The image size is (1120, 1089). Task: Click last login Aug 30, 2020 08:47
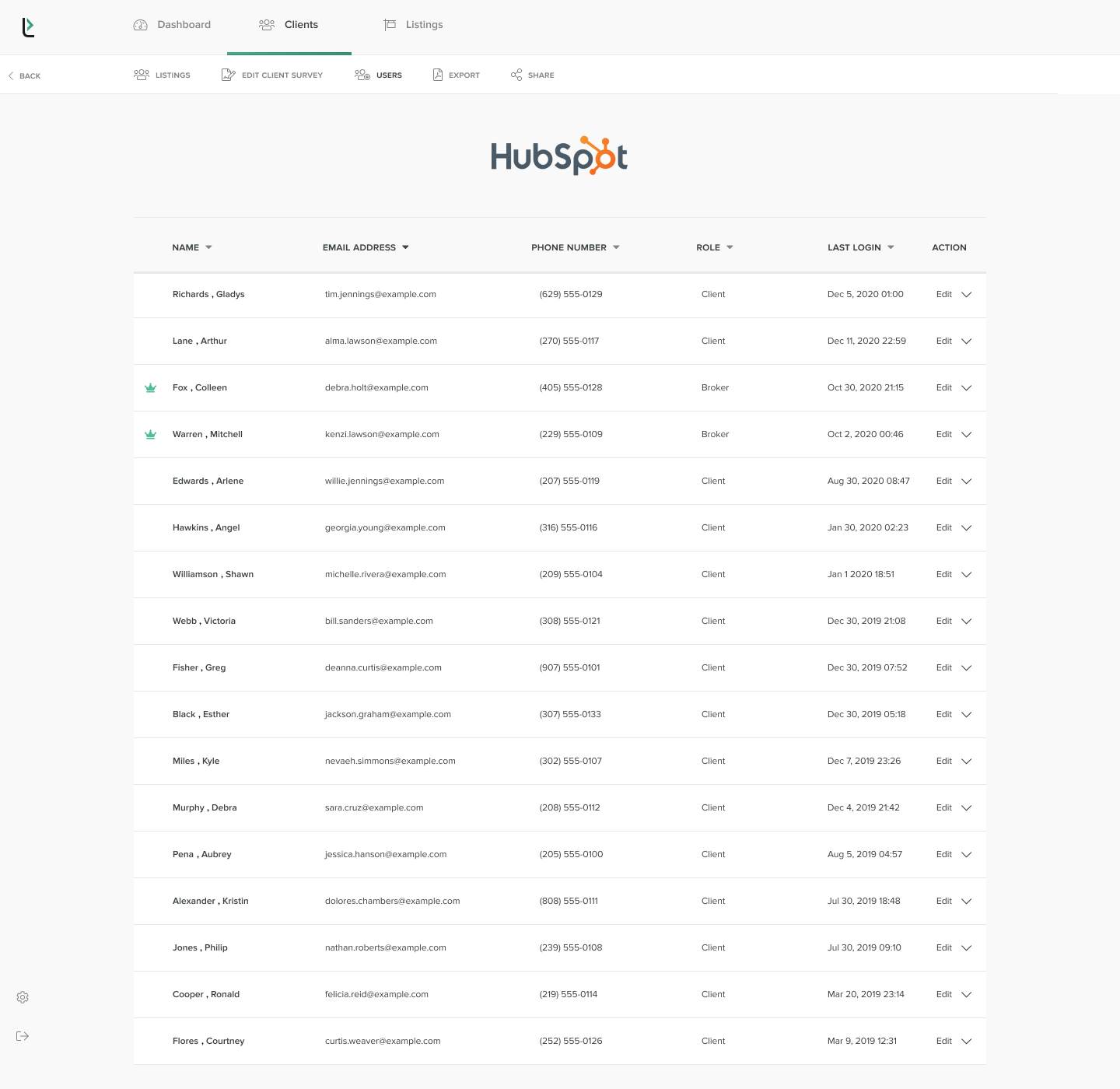(x=869, y=481)
